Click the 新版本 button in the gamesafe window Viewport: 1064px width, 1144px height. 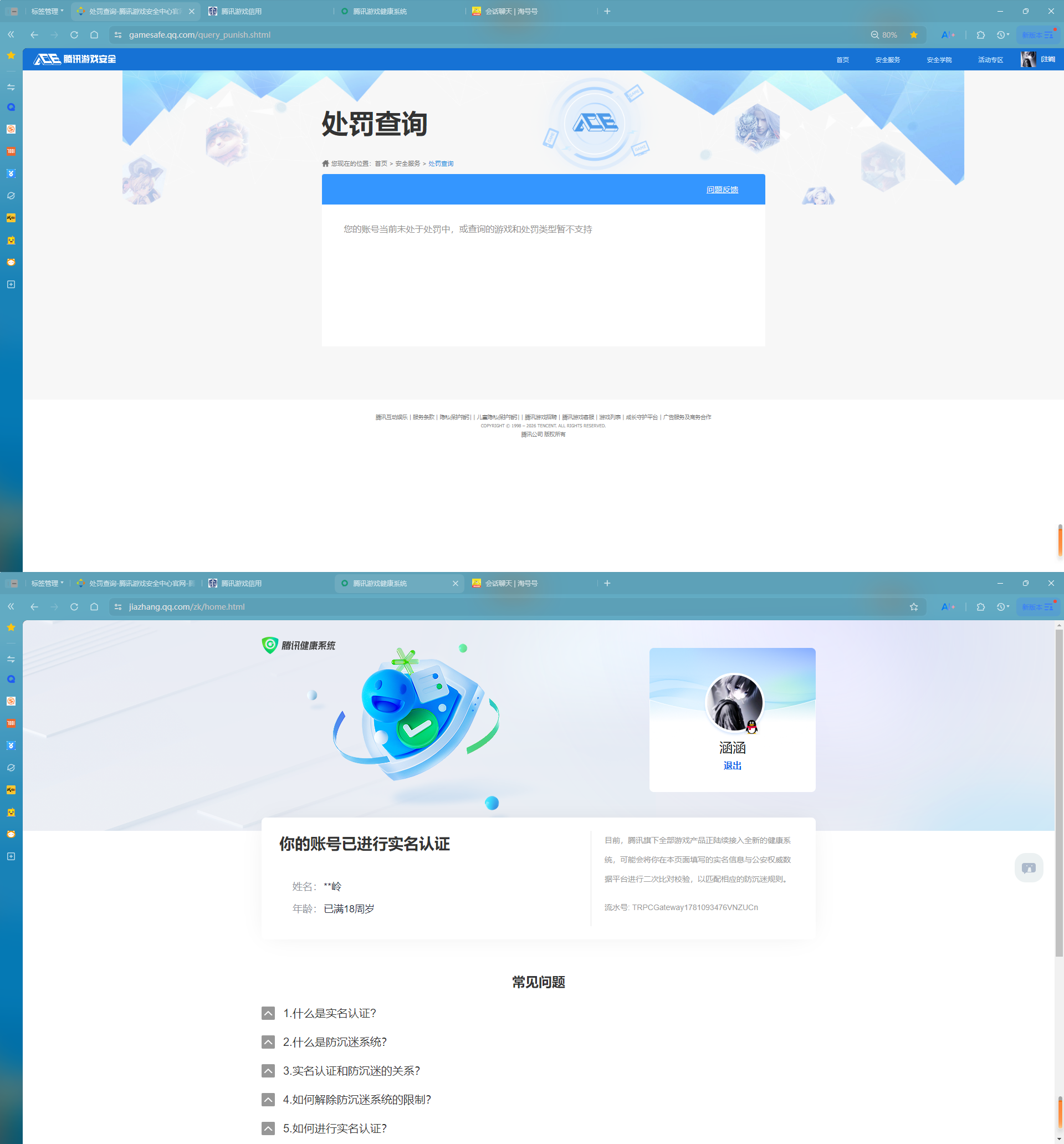click(x=1037, y=34)
